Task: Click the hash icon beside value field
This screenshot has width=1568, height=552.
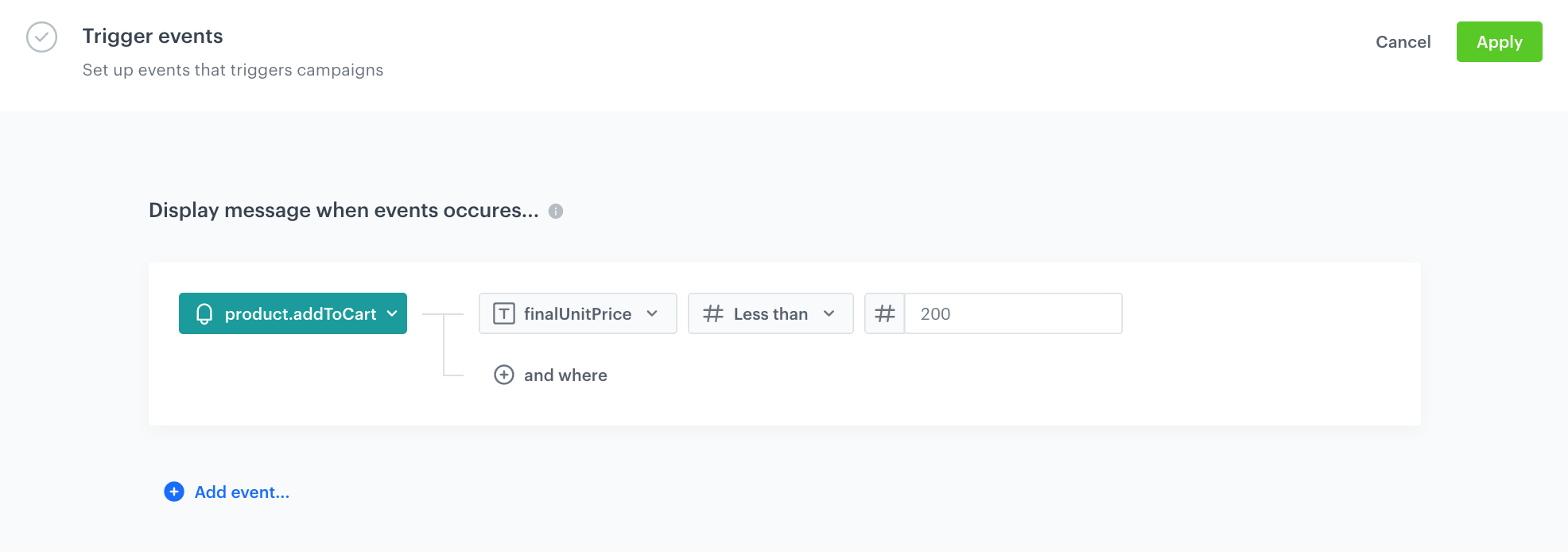Action: coord(885,314)
